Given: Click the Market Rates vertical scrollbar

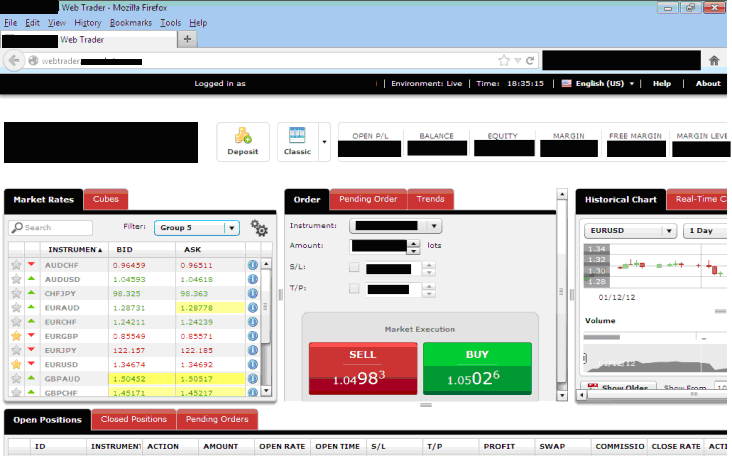Looking at the screenshot, I should click(x=267, y=320).
